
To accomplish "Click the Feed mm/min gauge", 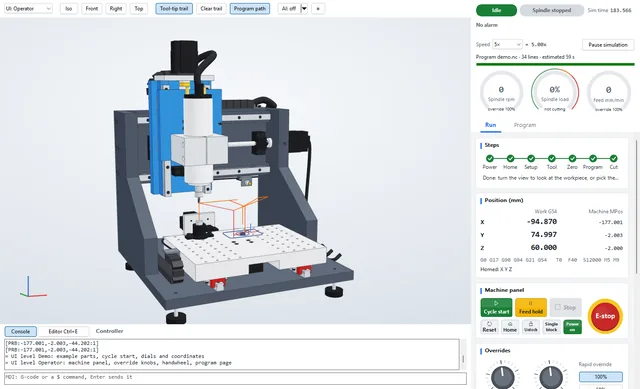I will pos(608,92).
